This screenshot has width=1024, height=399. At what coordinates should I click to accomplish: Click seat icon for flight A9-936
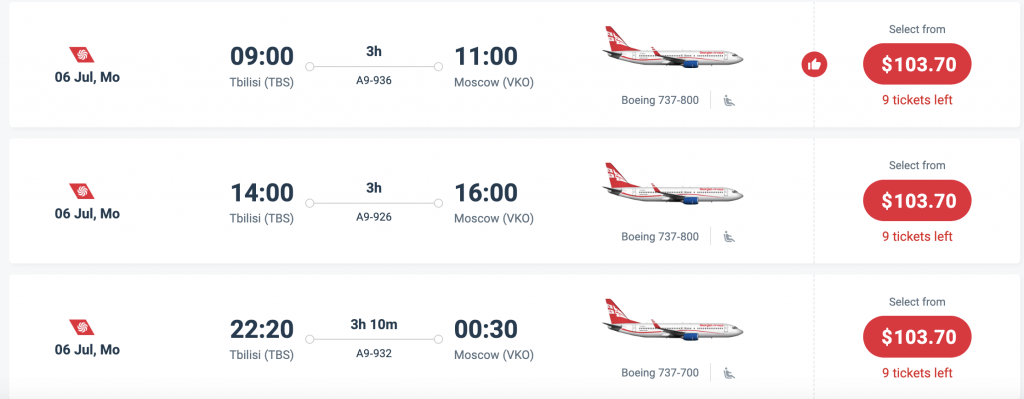pos(729,101)
